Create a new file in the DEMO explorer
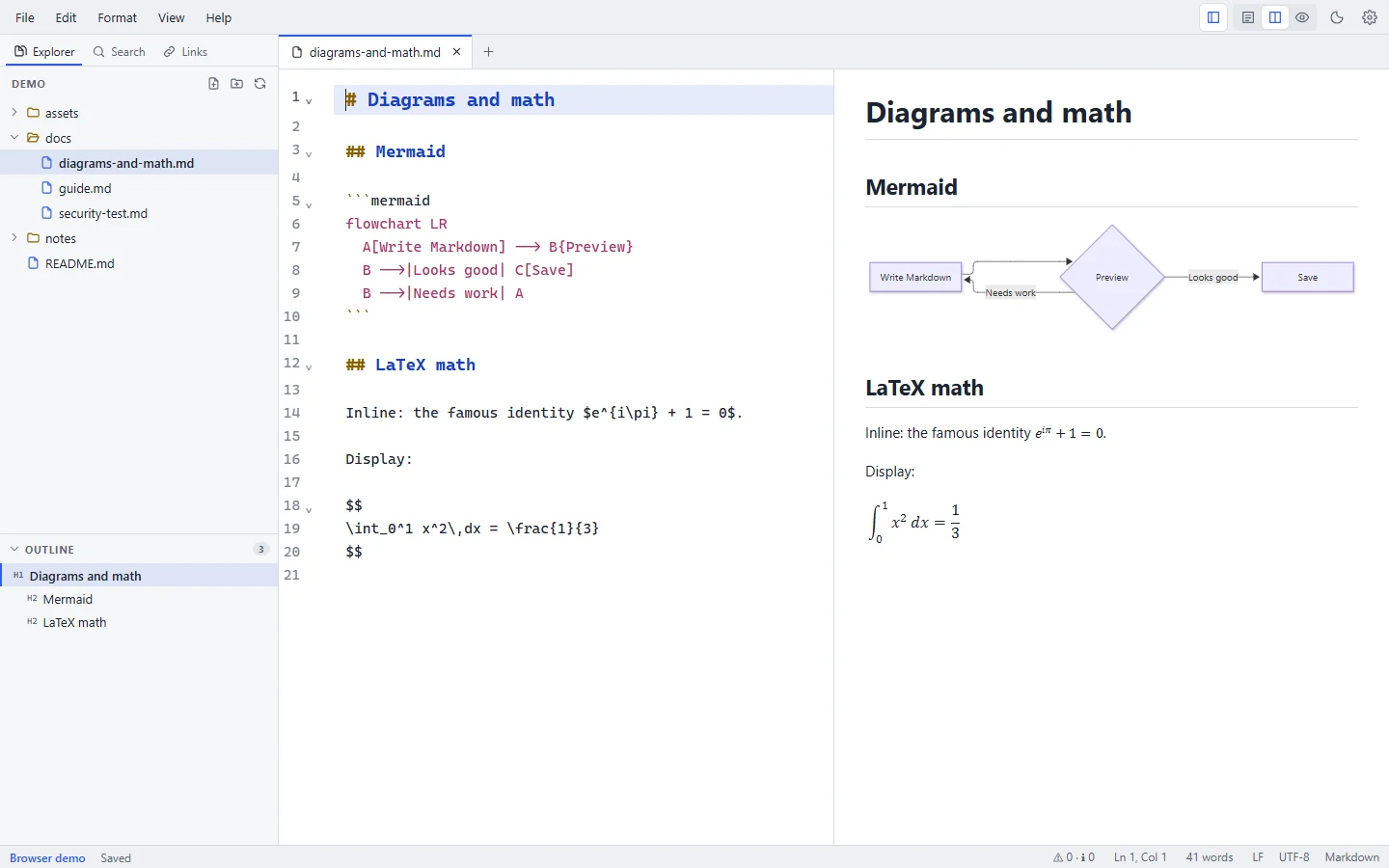The height and width of the screenshot is (868, 1389). 213,84
